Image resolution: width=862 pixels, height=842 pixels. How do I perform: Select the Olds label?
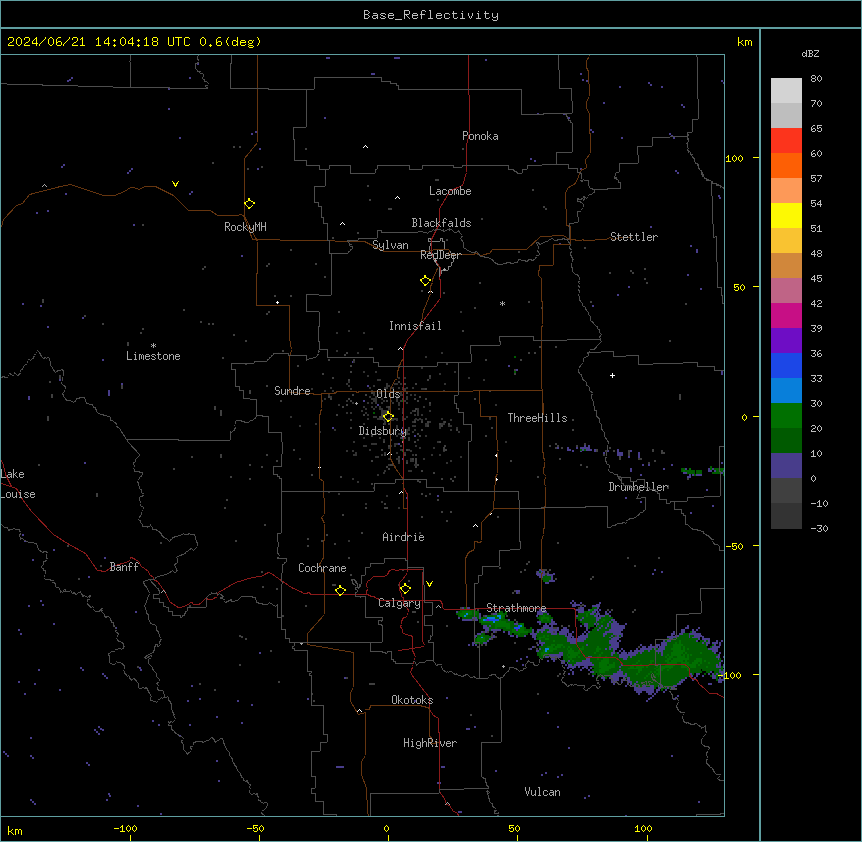click(388, 394)
